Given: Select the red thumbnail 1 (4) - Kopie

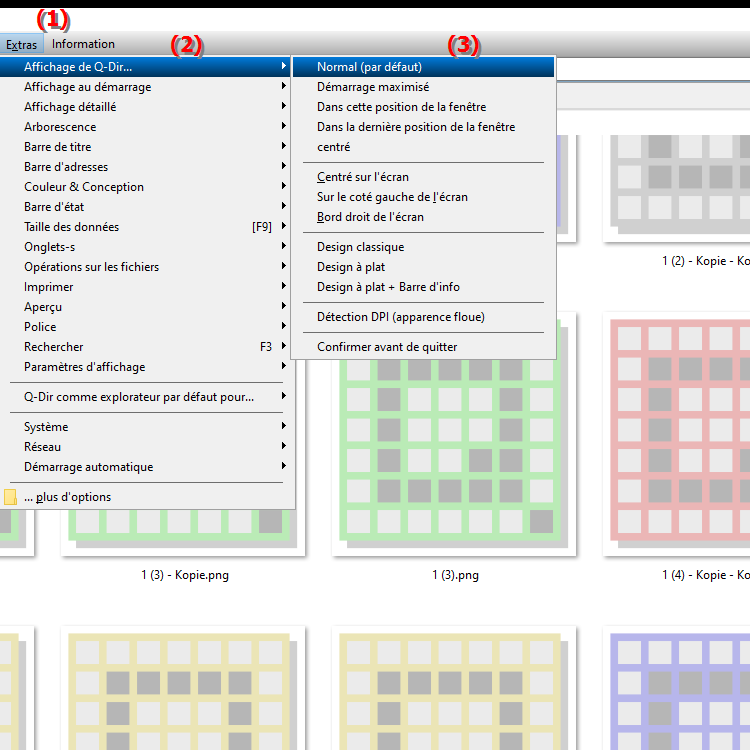Looking at the screenshot, I should click(x=676, y=434).
